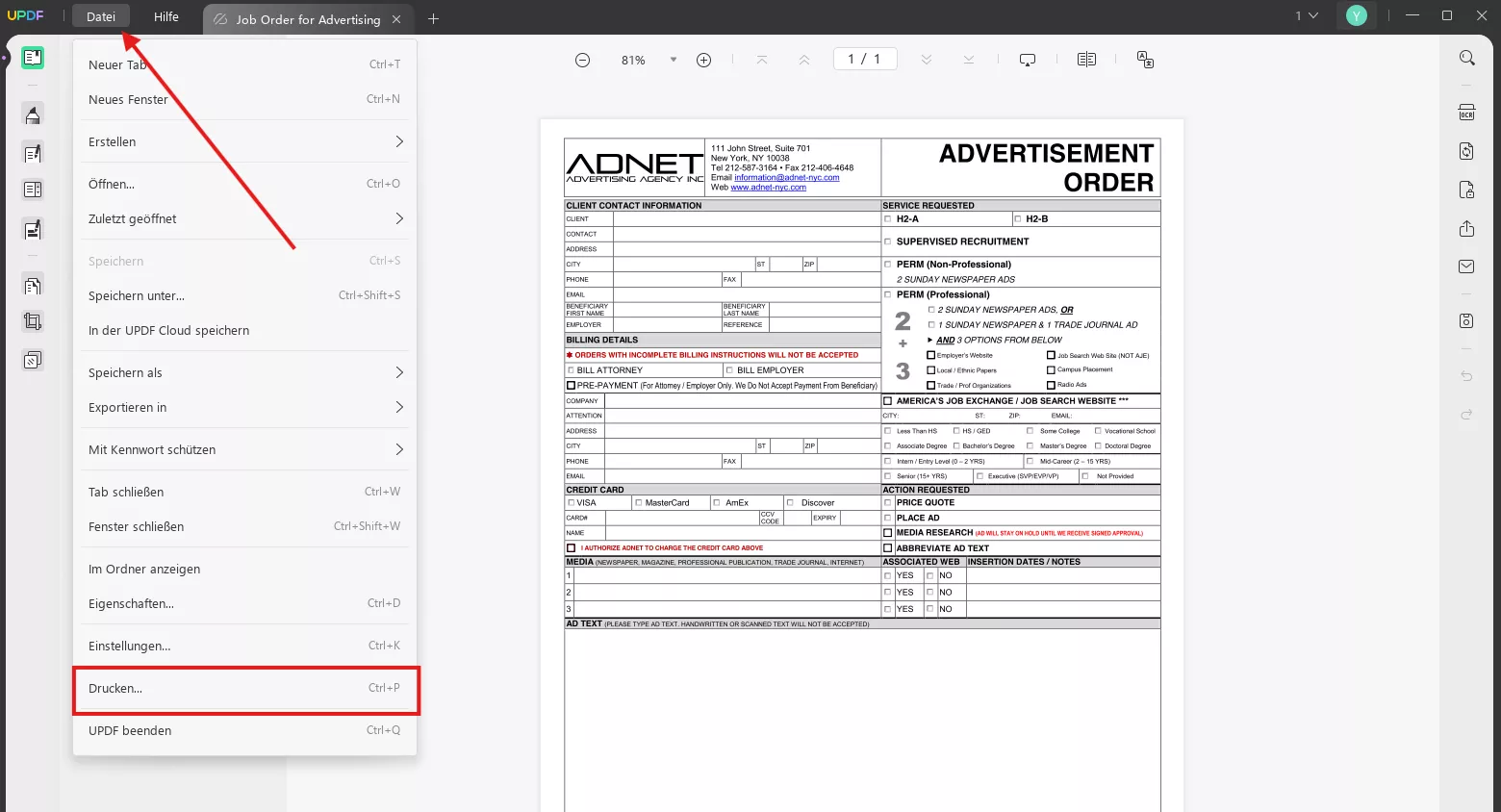Click the share file icon
This screenshot has width=1501, height=812.
(1466, 229)
